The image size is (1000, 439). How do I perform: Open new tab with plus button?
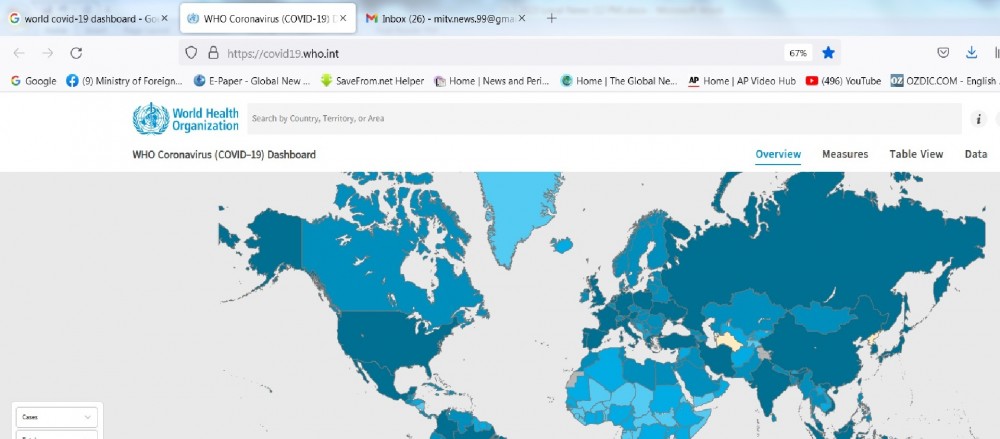[x=552, y=18]
